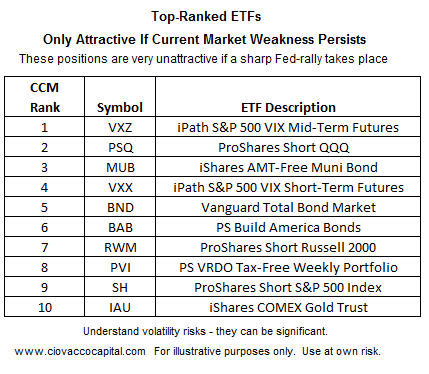Click PS Build America Bonds description
The height and width of the screenshot is (374, 429).
click(288, 227)
